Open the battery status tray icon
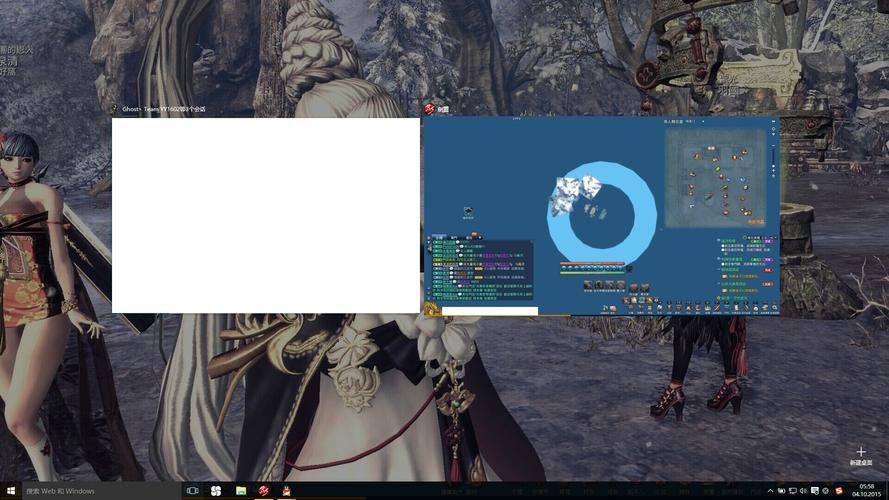The width and height of the screenshot is (889, 500). coord(781,491)
